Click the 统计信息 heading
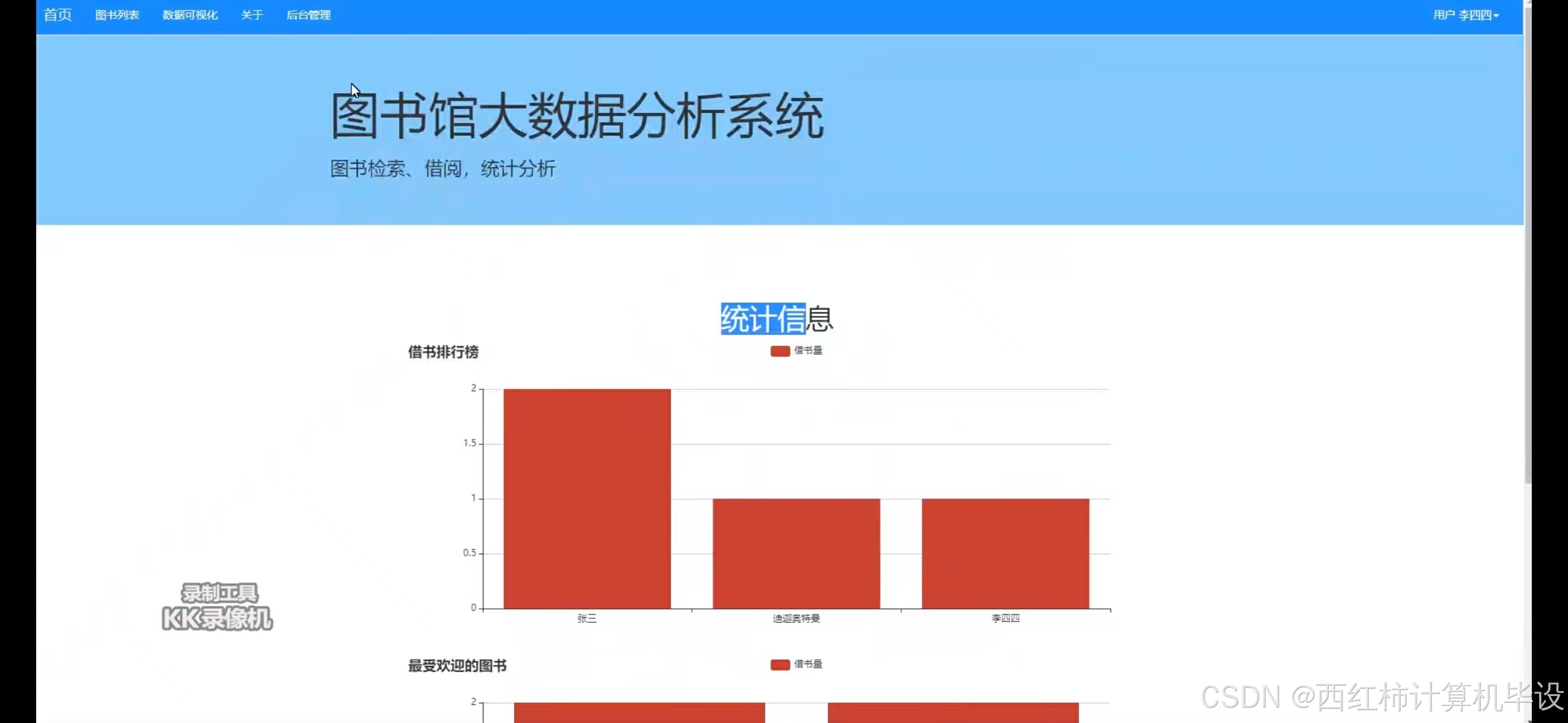1568x723 pixels. click(776, 318)
